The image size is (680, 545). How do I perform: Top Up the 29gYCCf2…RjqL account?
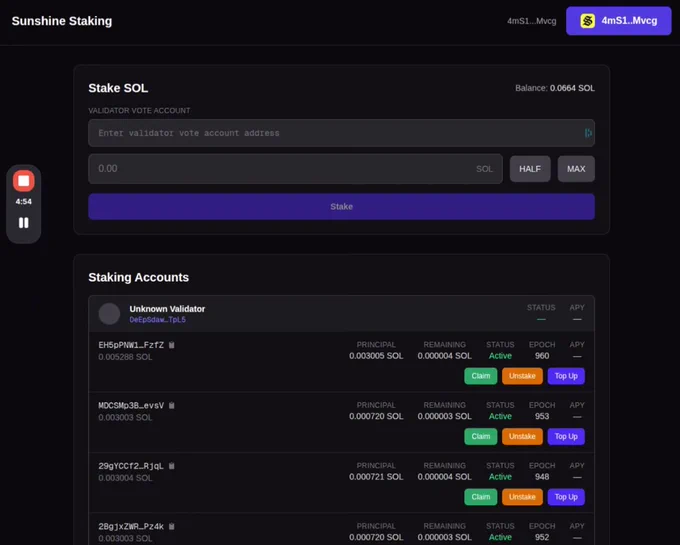[x=566, y=497]
